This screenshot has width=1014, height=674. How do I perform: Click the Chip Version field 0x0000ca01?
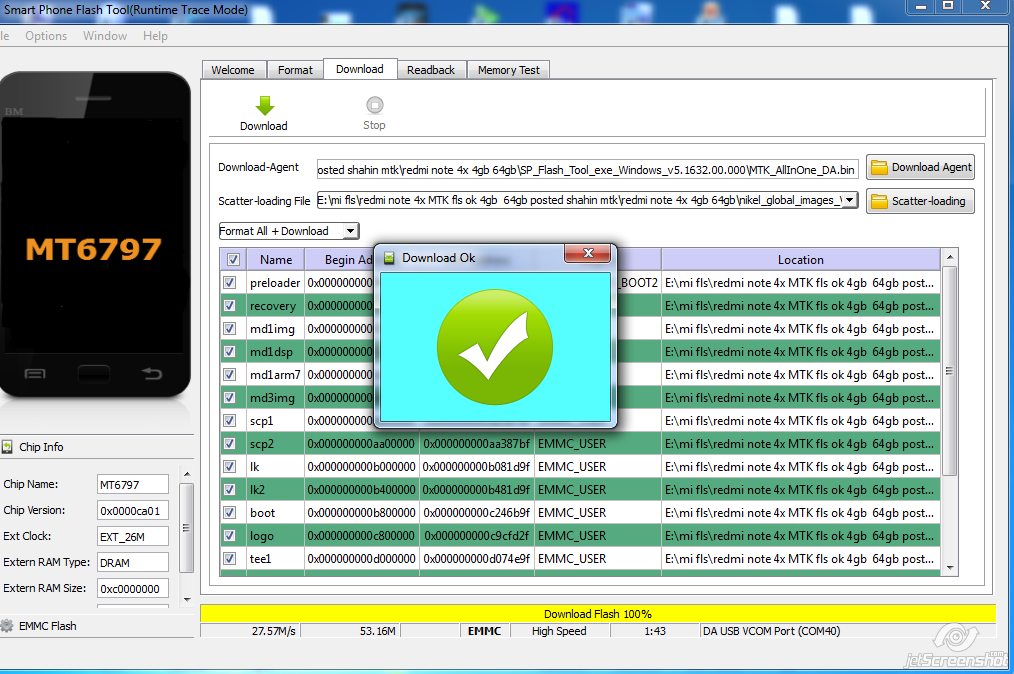tap(133, 510)
